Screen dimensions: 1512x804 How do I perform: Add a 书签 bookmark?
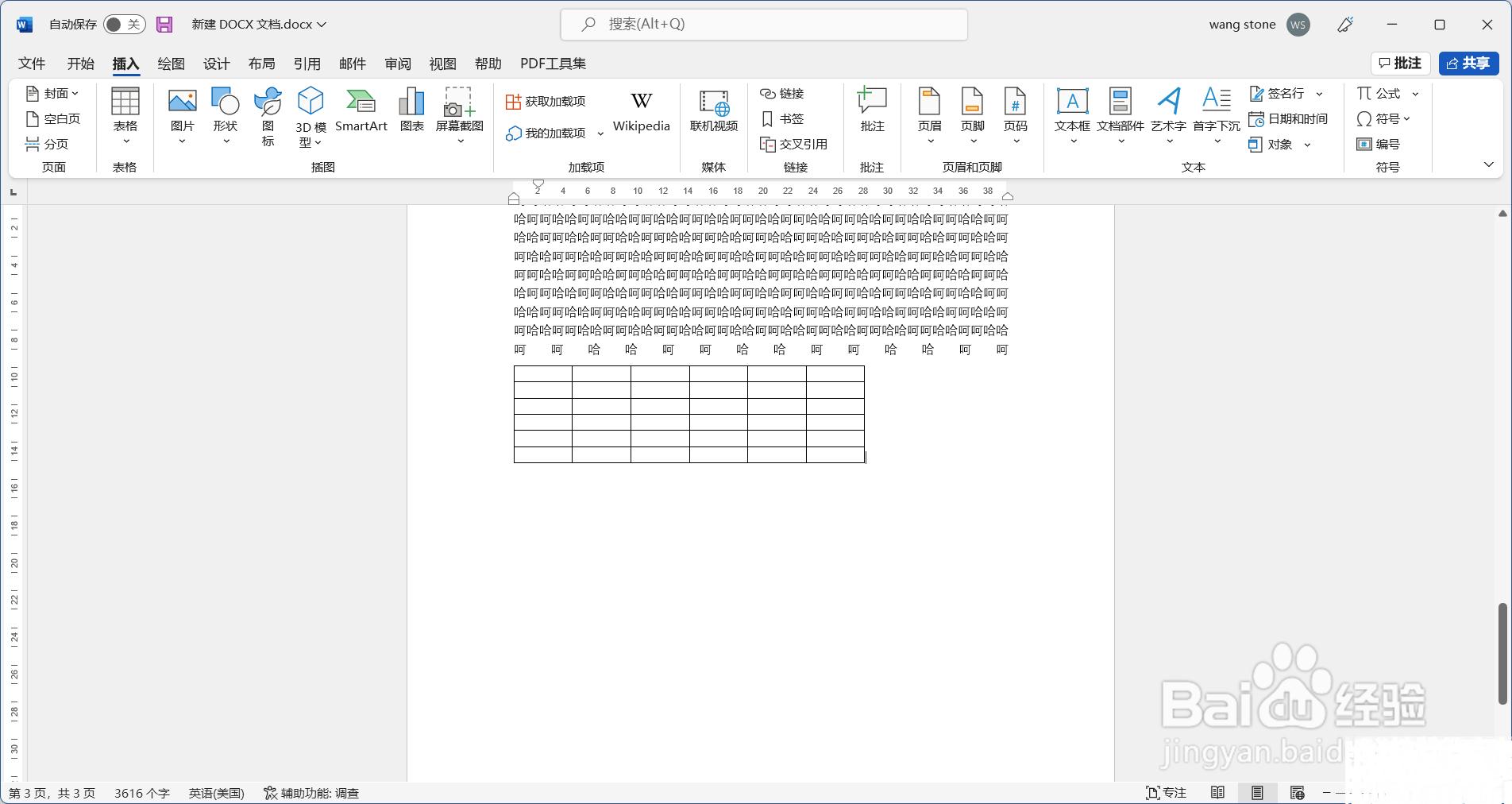(782, 119)
